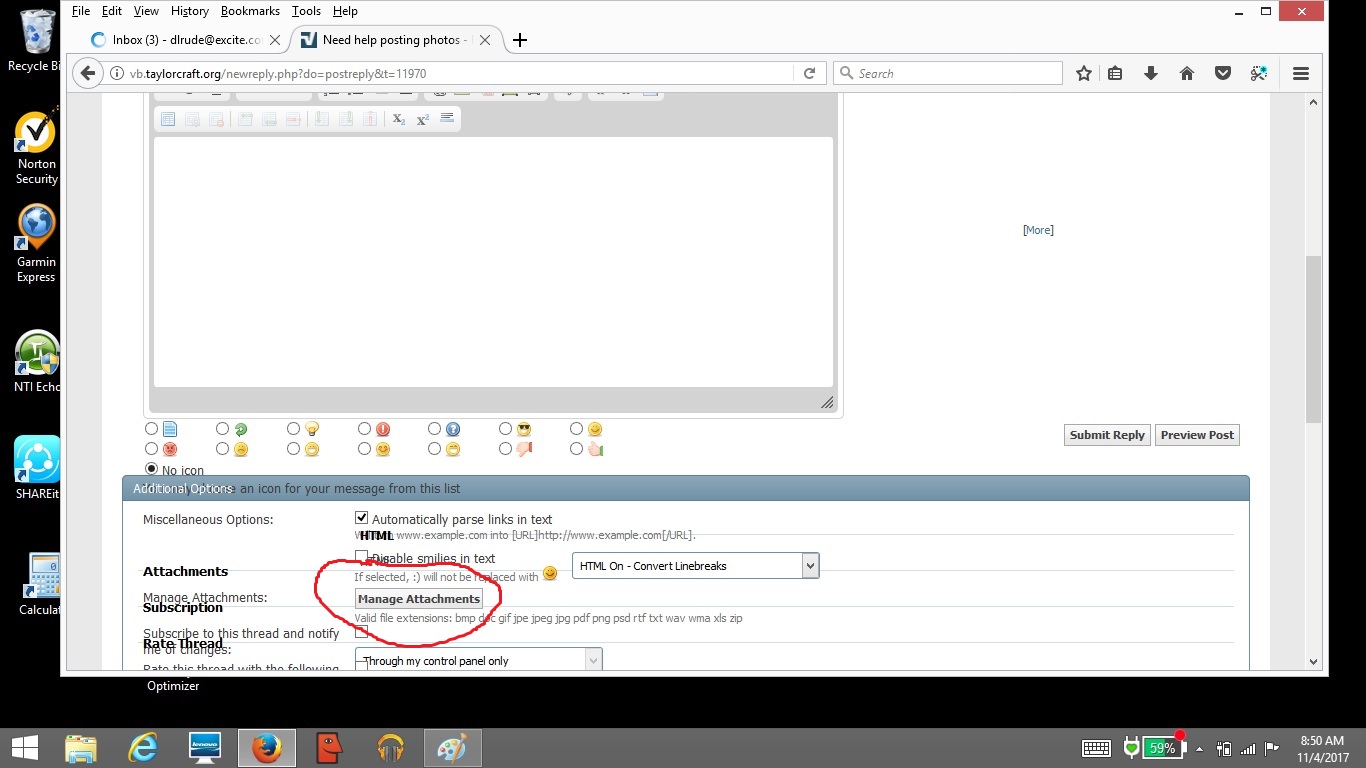1366x768 pixels.
Task: Open the Tools menu
Action: [x=306, y=11]
